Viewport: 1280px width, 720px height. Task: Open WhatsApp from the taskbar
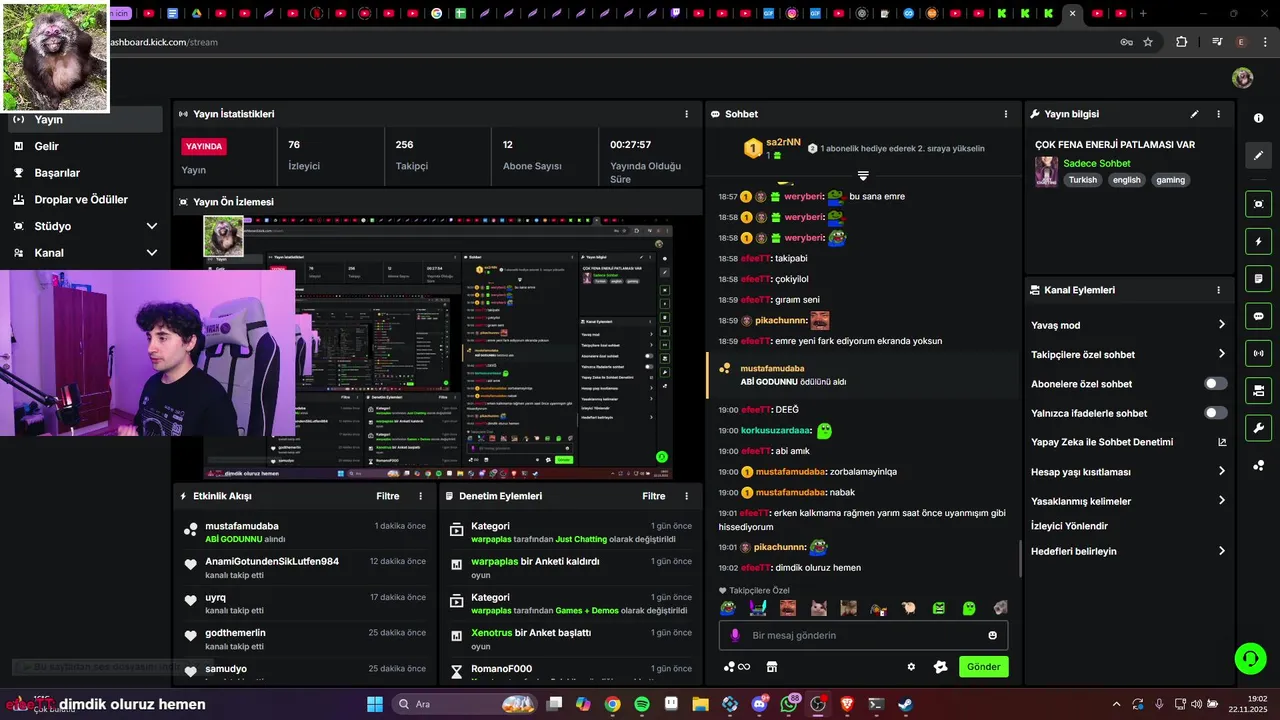789,704
